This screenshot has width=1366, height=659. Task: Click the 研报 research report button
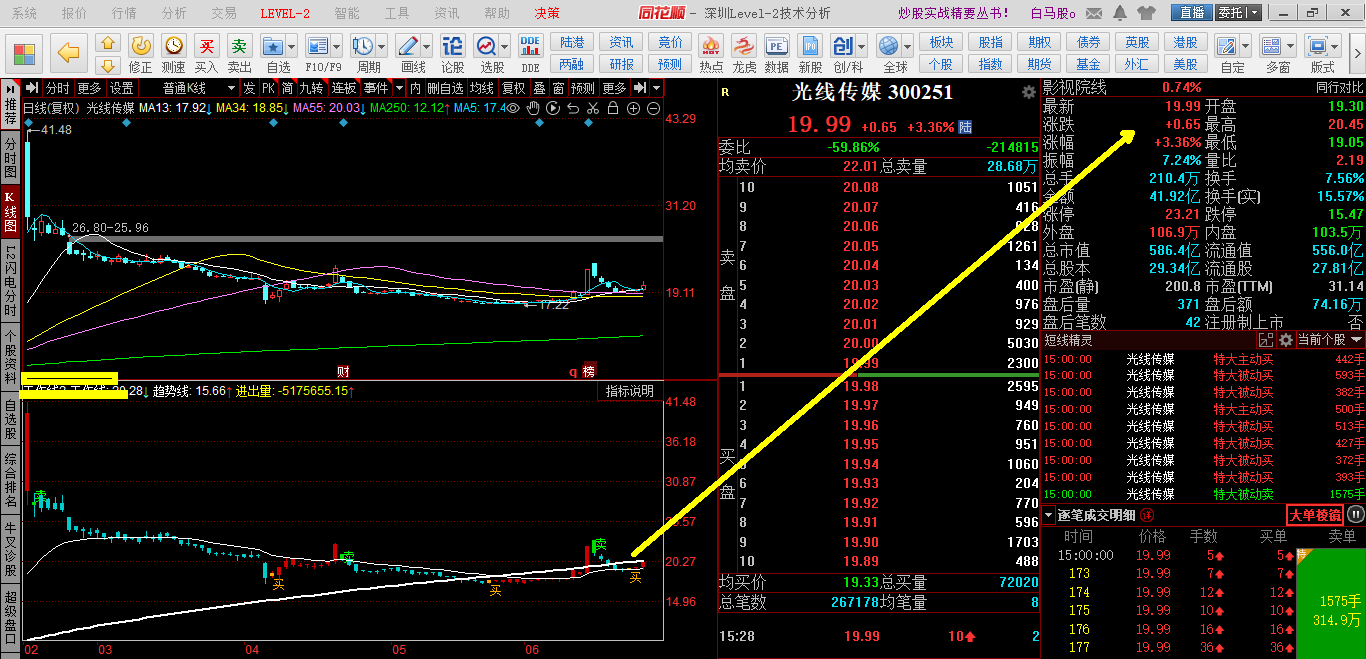(x=621, y=64)
